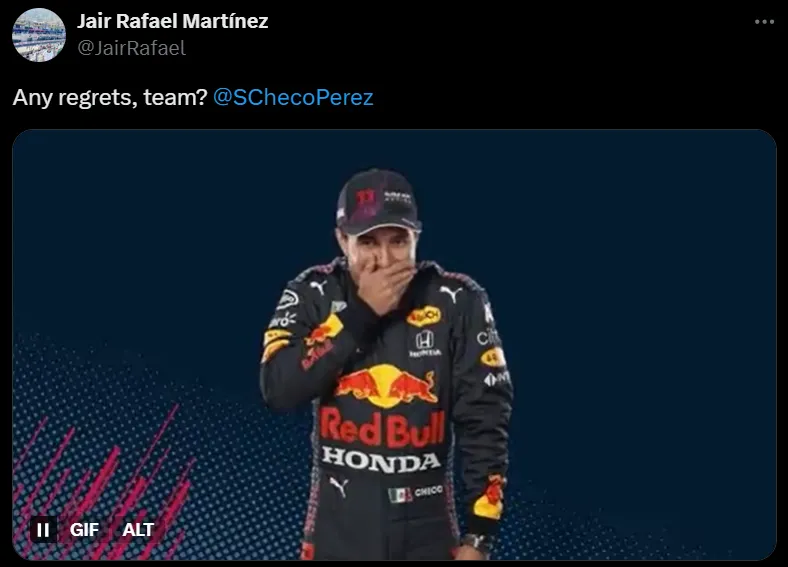Click the driver's cap in the GIF
Image resolution: width=788 pixels, height=567 pixels.
click(378, 201)
